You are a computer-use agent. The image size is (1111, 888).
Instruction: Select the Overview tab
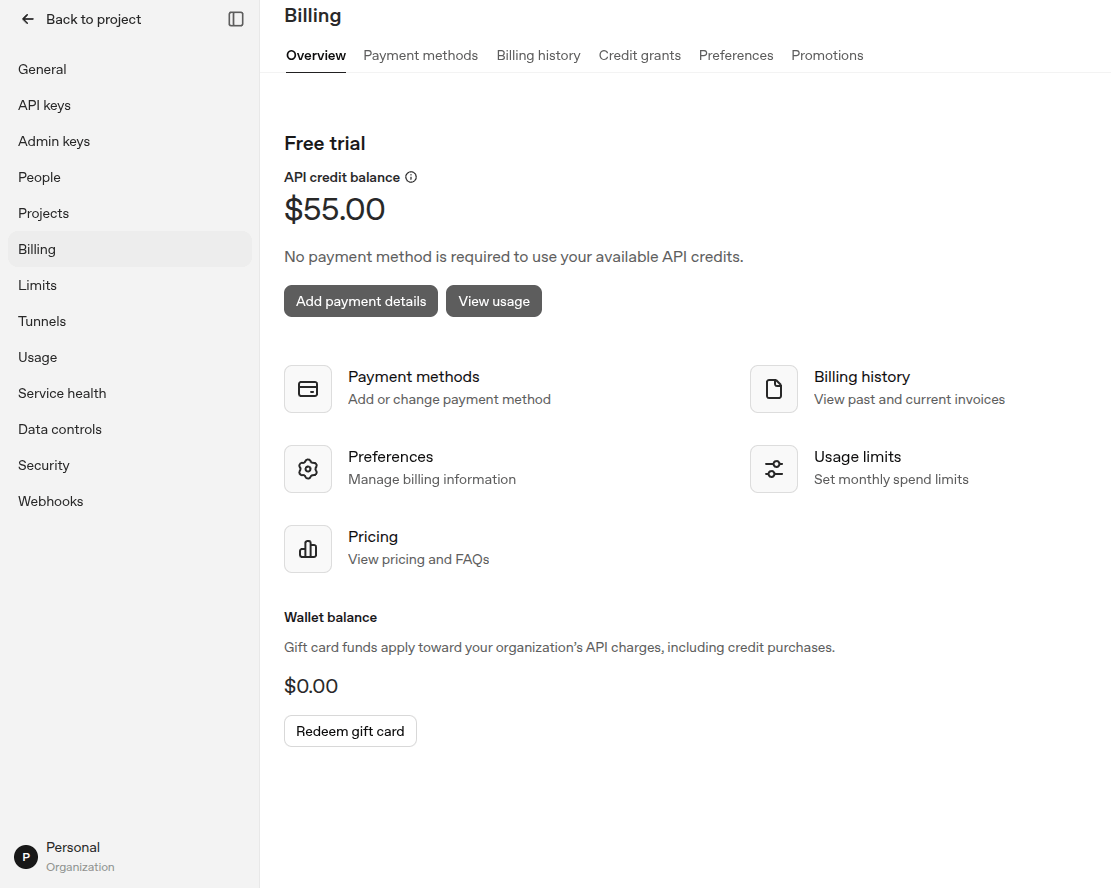[x=316, y=55]
